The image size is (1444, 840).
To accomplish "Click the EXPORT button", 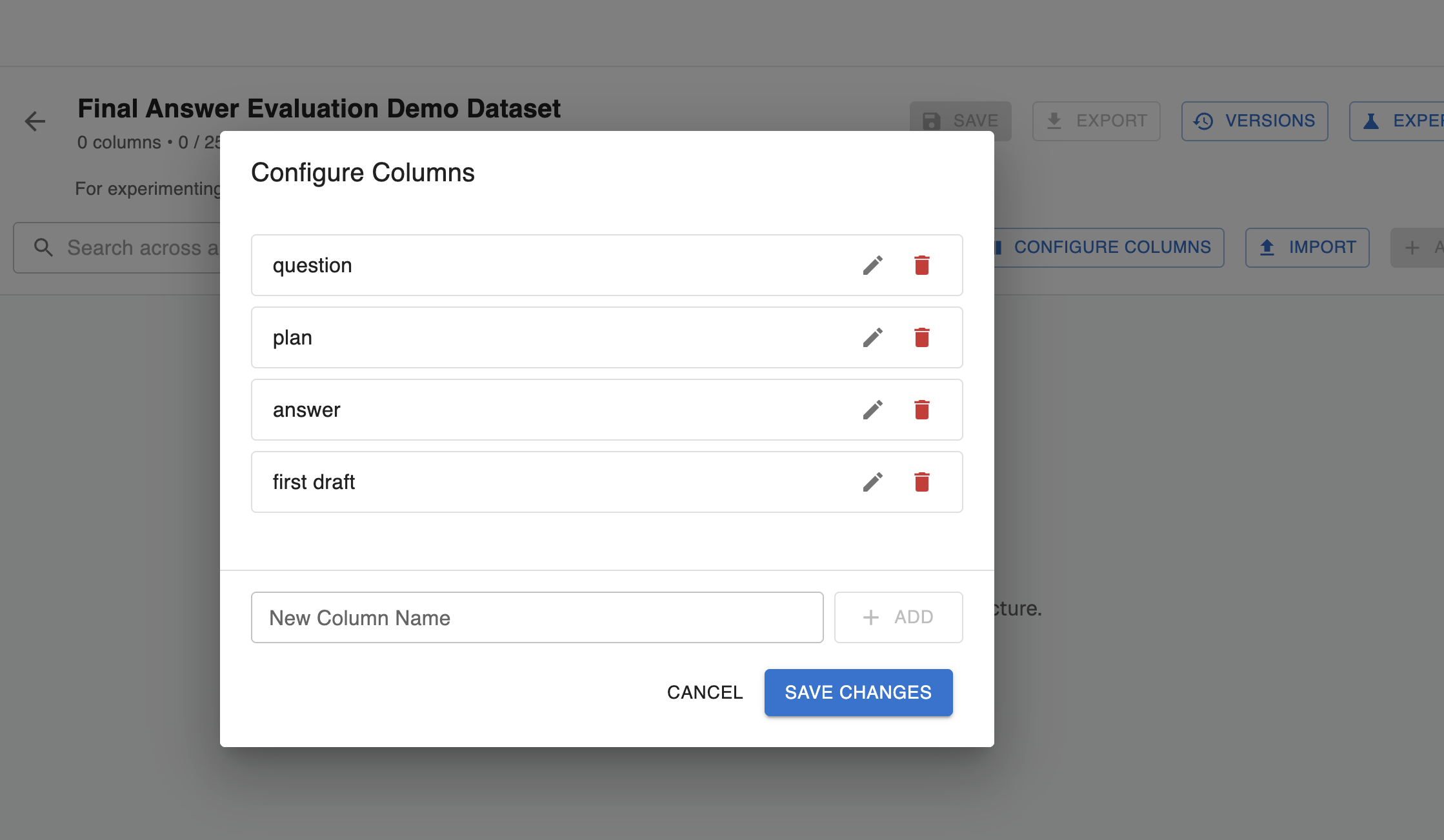I will point(1096,121).
